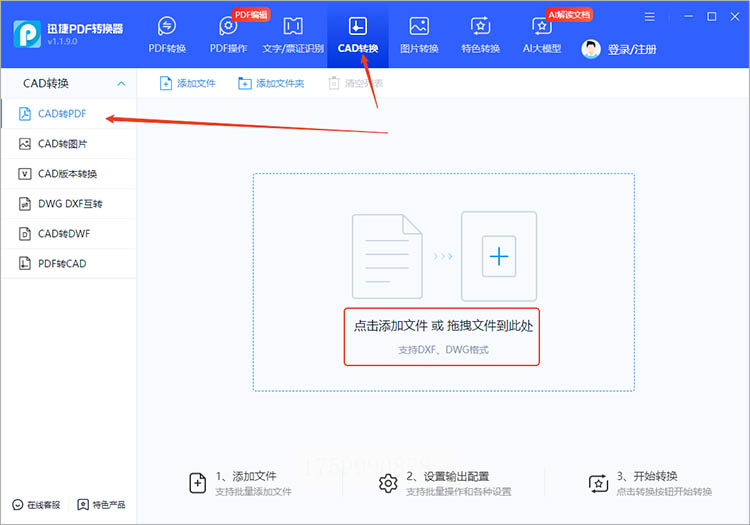The height and width of the screenshot is (525, 750).
Task: Click the 添加文件夹 button
Action: coord(271,83)
